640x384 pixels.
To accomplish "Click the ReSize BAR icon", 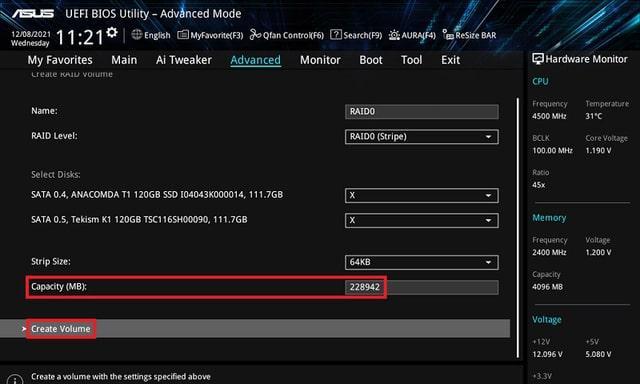I will 448,35.
